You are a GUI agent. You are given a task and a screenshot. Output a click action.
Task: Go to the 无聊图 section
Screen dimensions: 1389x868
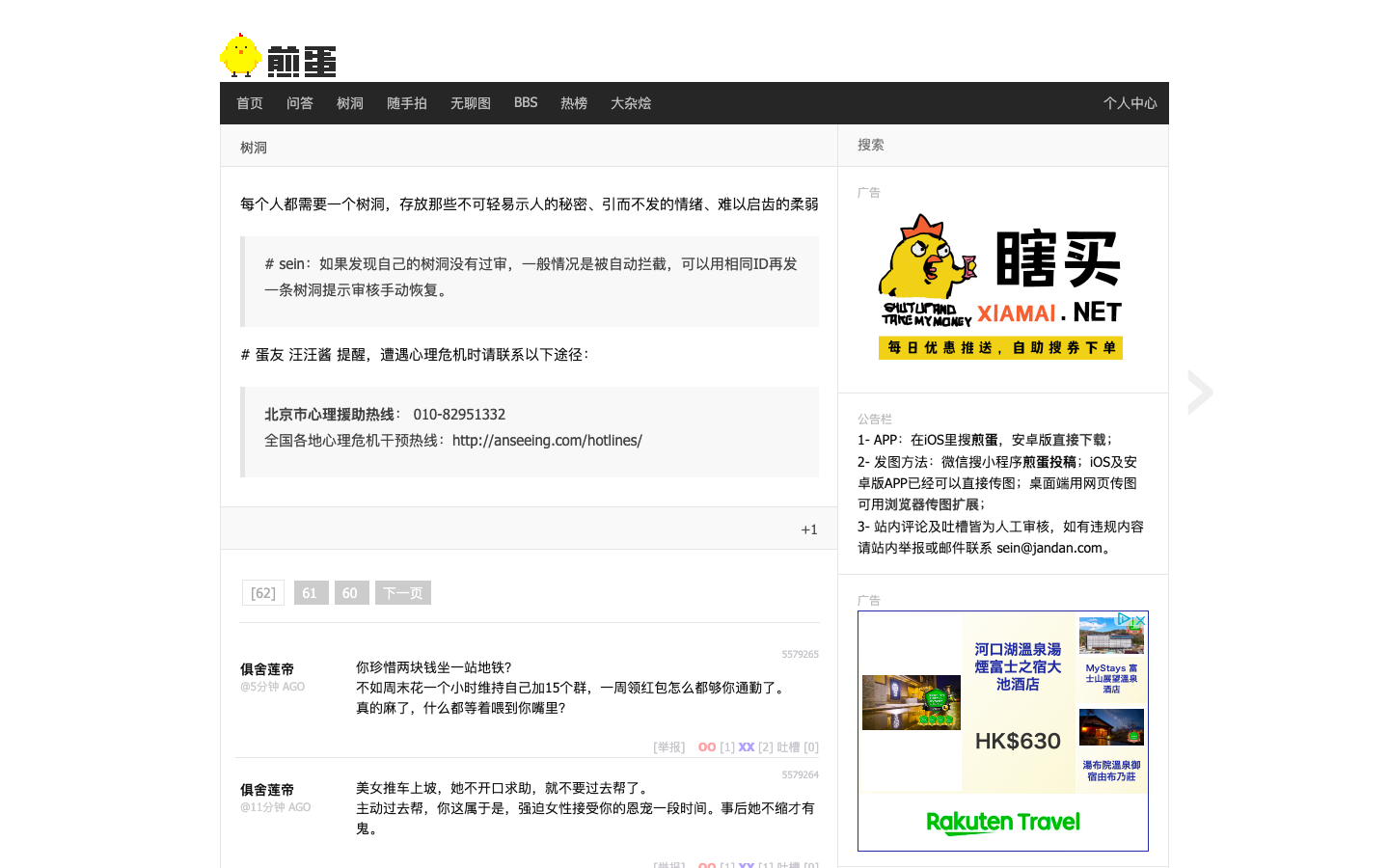(x=470, y=103)
